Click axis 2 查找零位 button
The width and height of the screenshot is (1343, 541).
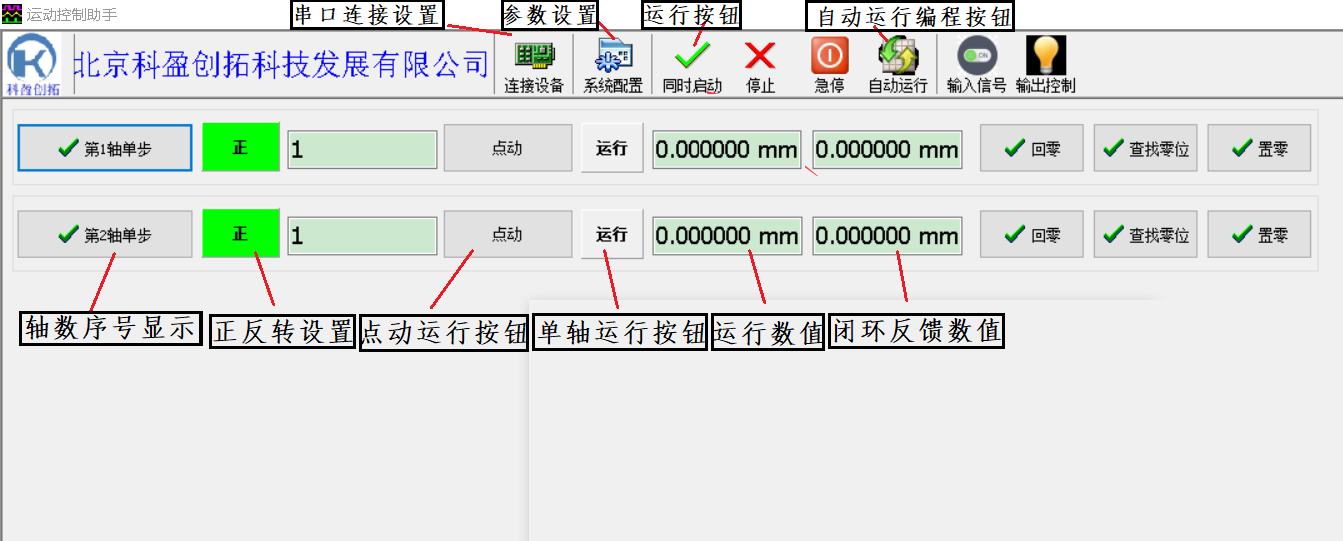tap(1146, 235)
